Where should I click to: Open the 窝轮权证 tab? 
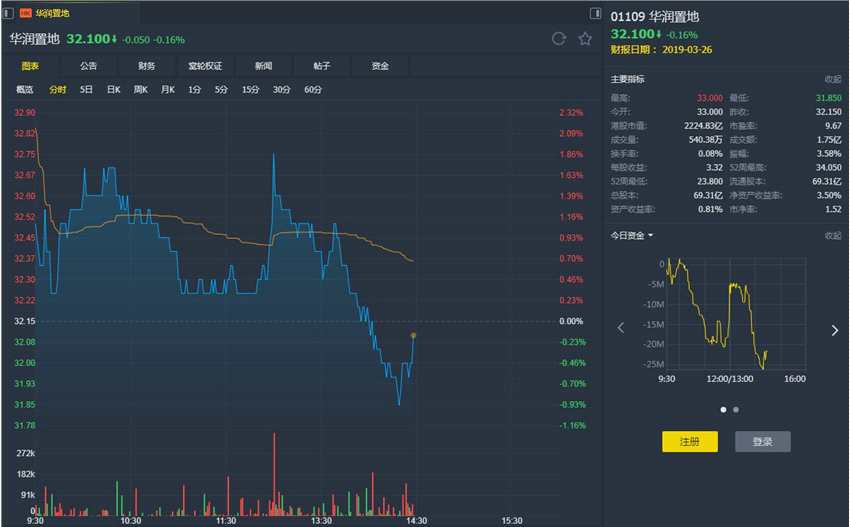(x=205, y=66)
